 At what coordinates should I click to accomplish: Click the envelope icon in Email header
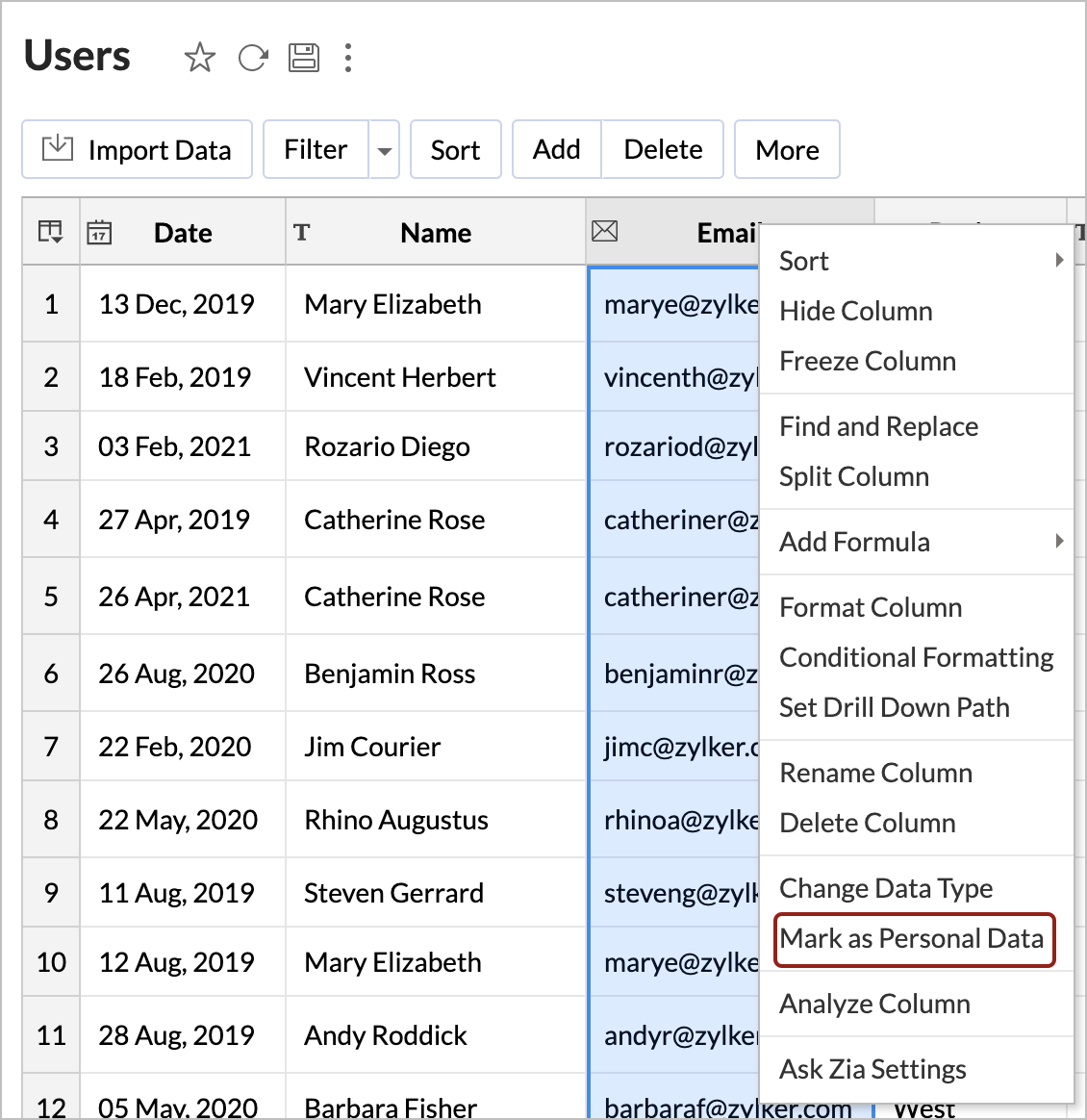604,231
